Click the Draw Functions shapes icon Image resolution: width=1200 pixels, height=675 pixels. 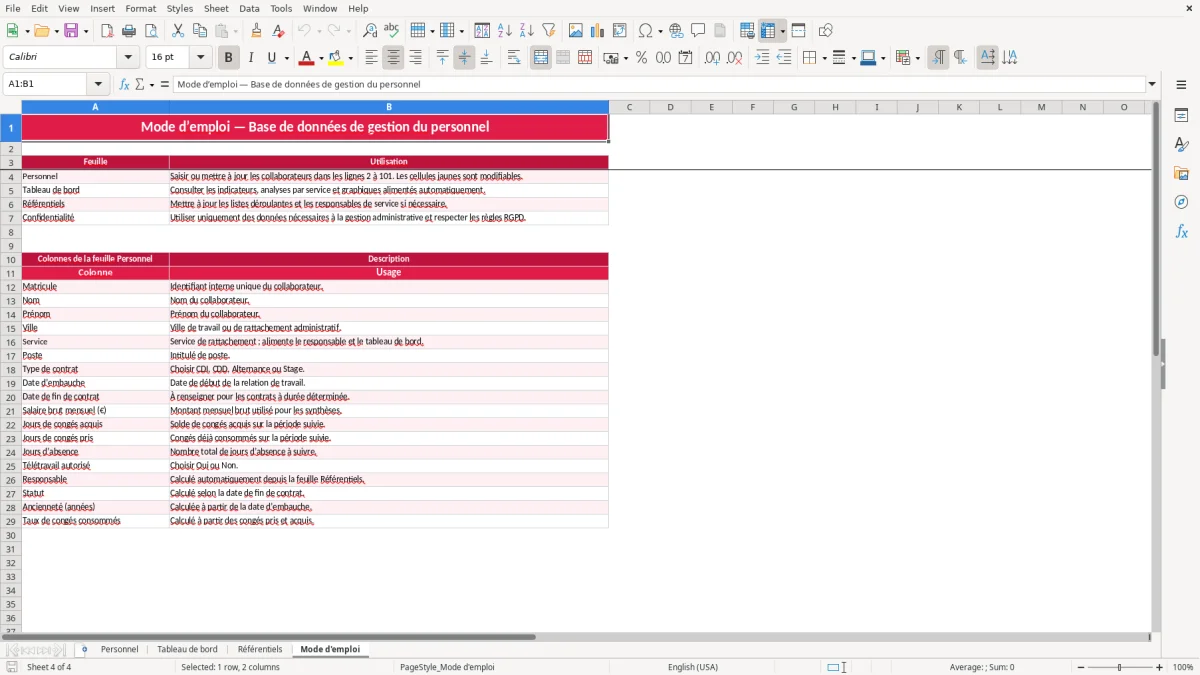826,31
